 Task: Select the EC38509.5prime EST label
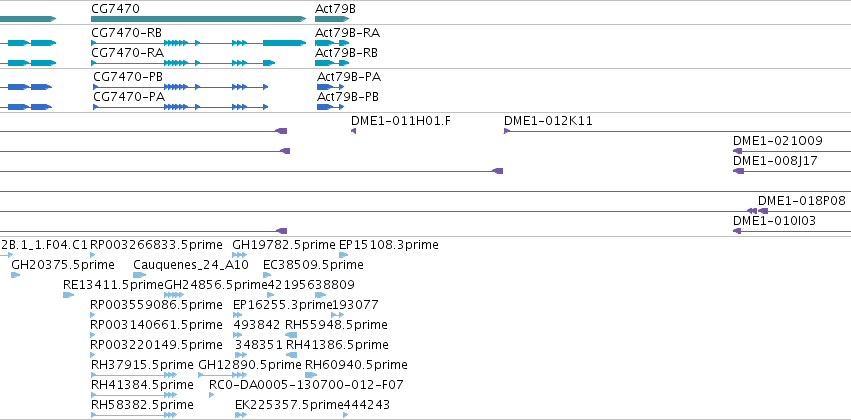[313, 265]
